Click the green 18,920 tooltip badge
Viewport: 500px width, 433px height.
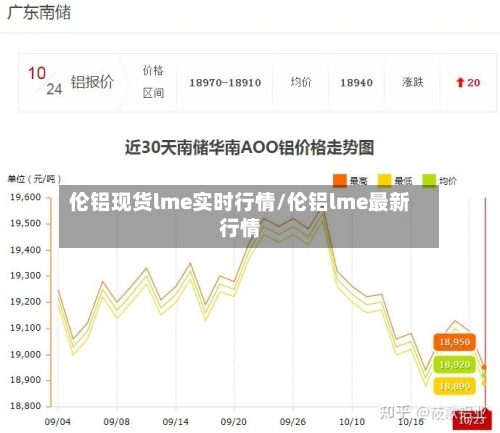pos(455,364)
